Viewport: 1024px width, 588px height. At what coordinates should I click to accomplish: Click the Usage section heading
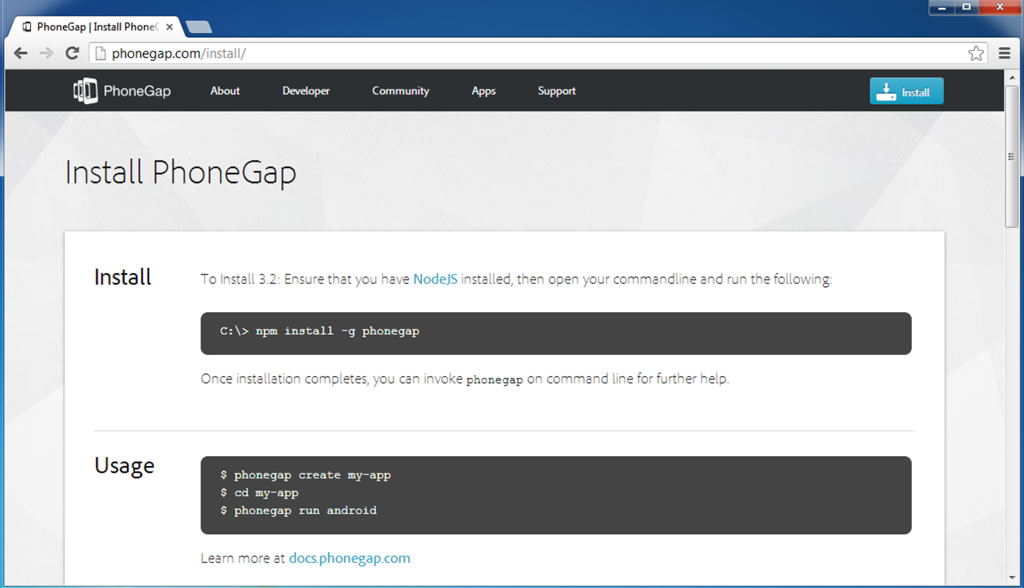point(124,466)
